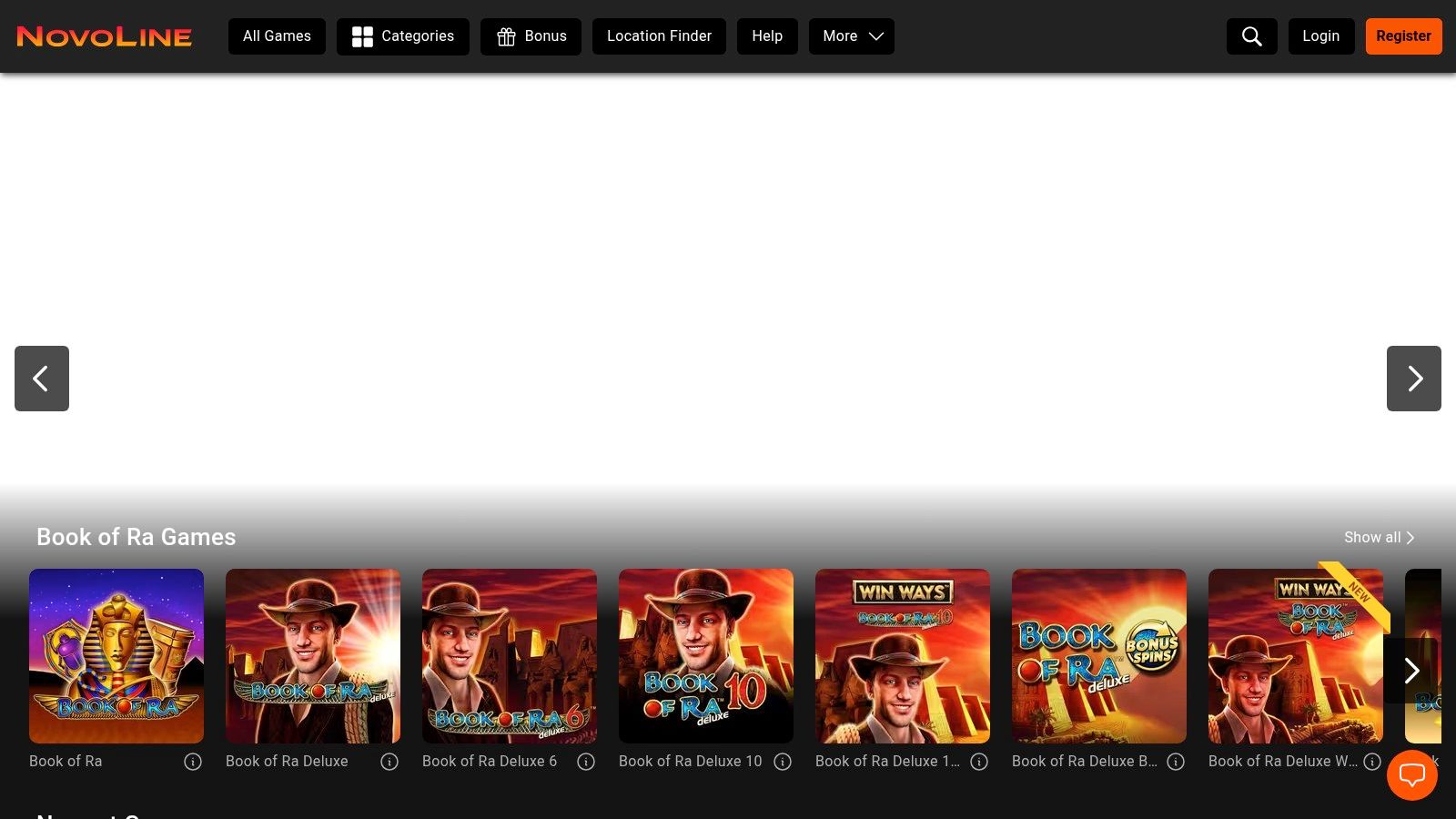Click the Login button
1456x819 pixels.
coord(1320,36)
